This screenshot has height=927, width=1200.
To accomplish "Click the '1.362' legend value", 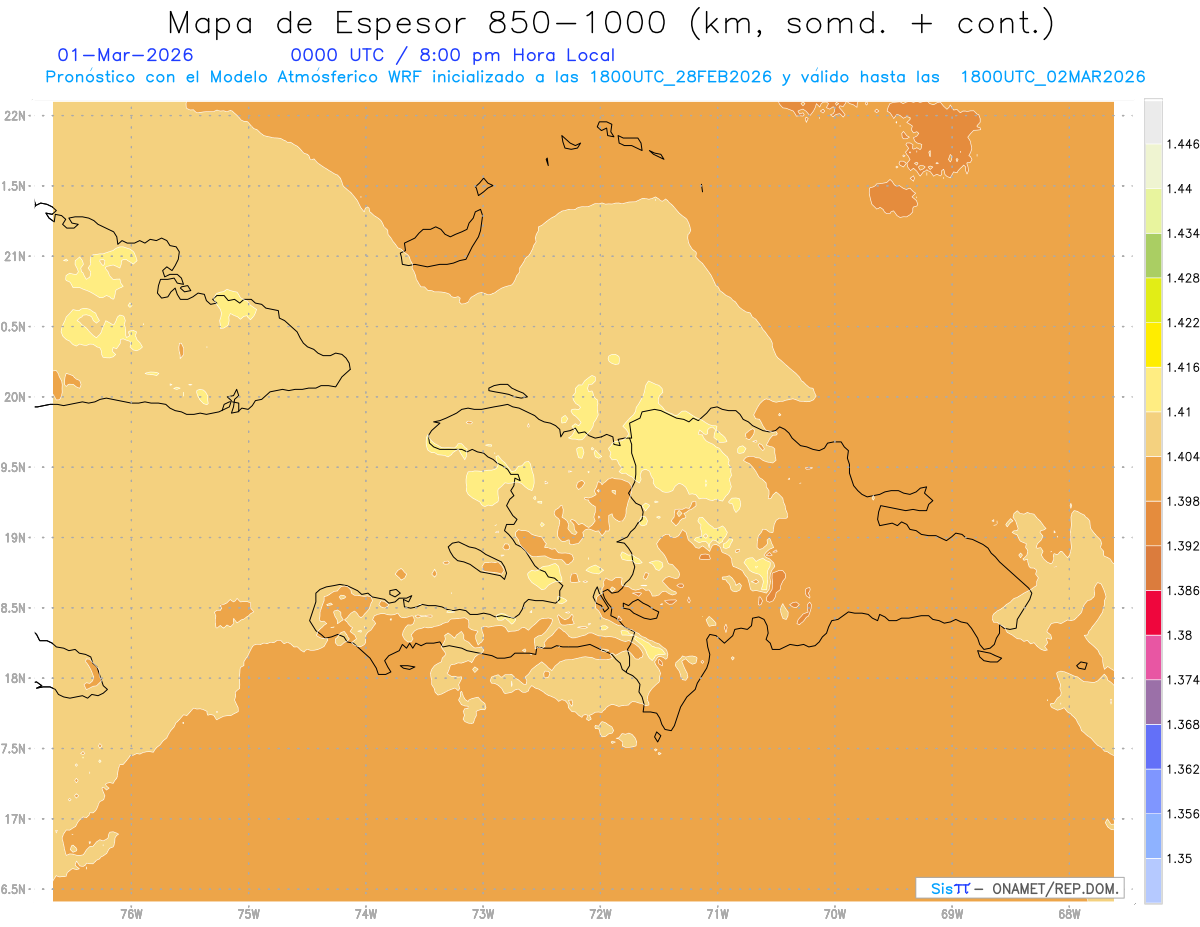I will point(1182,769).
